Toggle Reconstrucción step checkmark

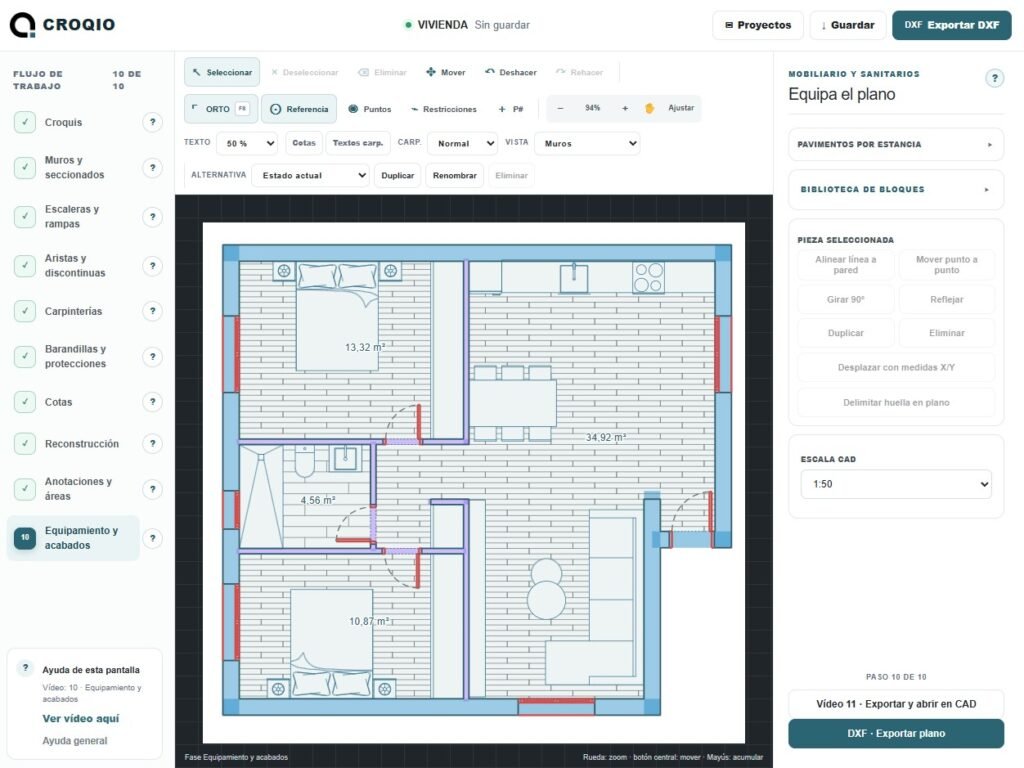tap(25, 444)
